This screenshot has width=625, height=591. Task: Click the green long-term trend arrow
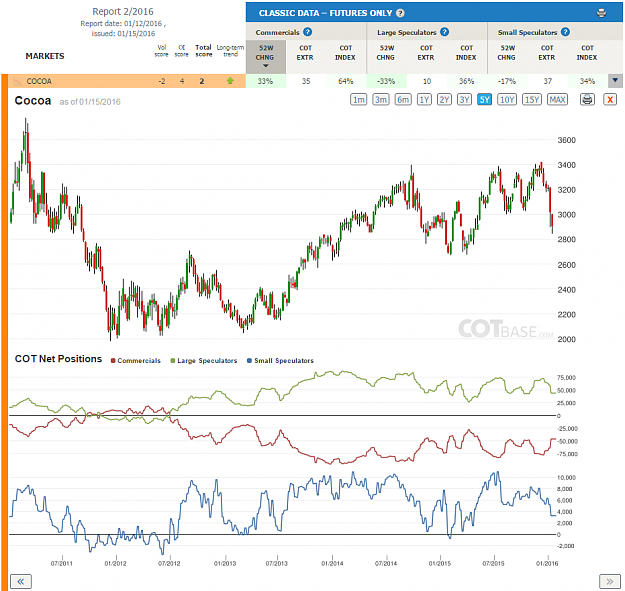click(x=230, y=81)
